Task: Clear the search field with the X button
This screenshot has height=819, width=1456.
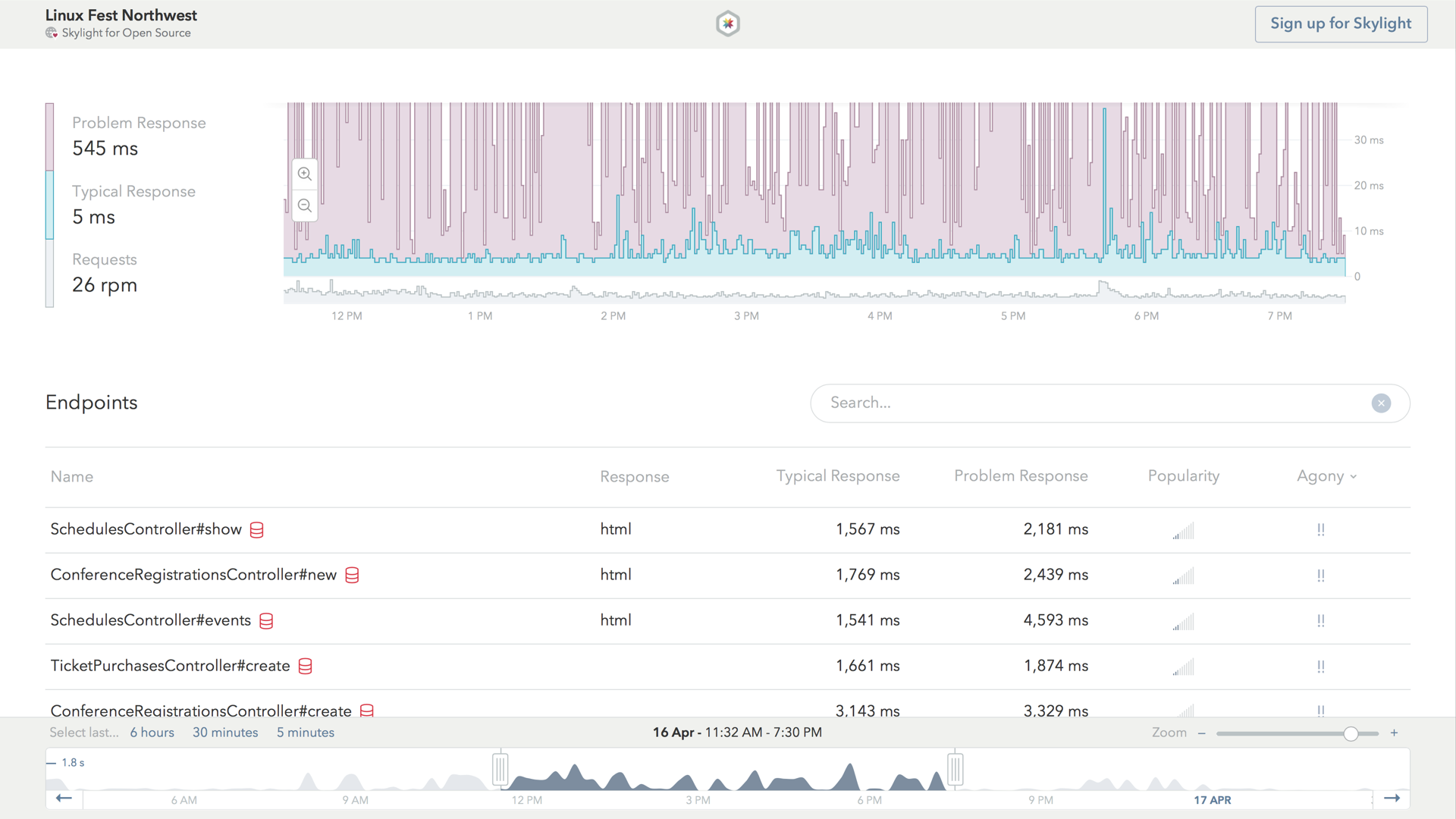Action: tap(1381, 403)
